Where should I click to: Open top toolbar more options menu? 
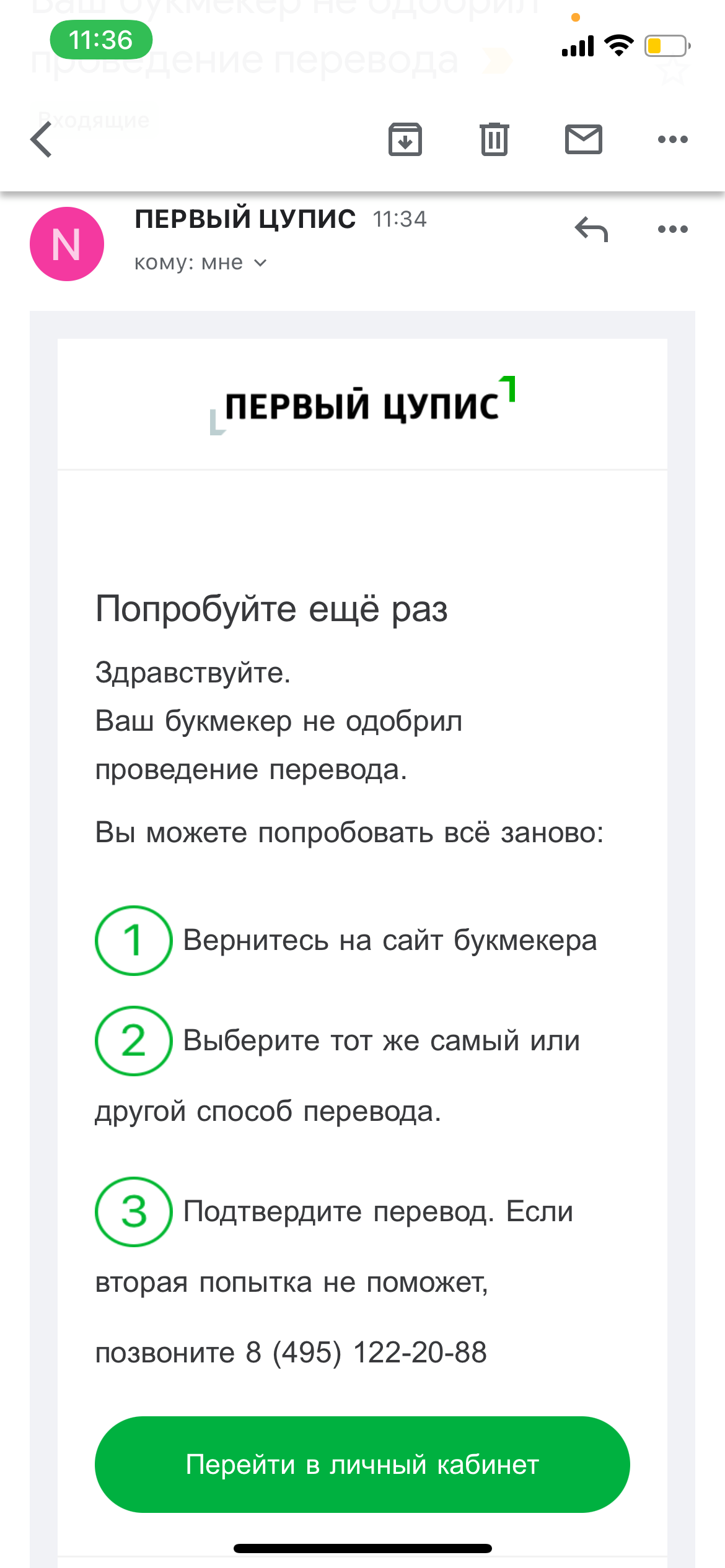pos(672,139)
